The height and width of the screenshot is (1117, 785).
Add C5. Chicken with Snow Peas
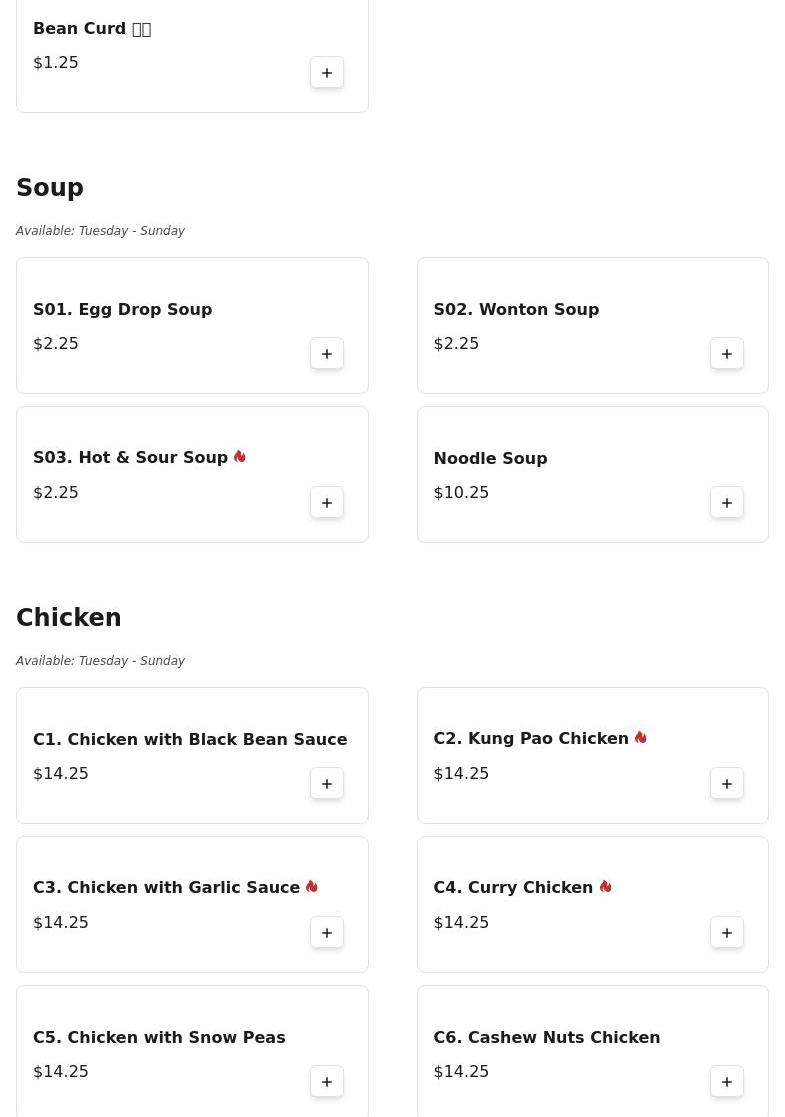coord(327,1082)
